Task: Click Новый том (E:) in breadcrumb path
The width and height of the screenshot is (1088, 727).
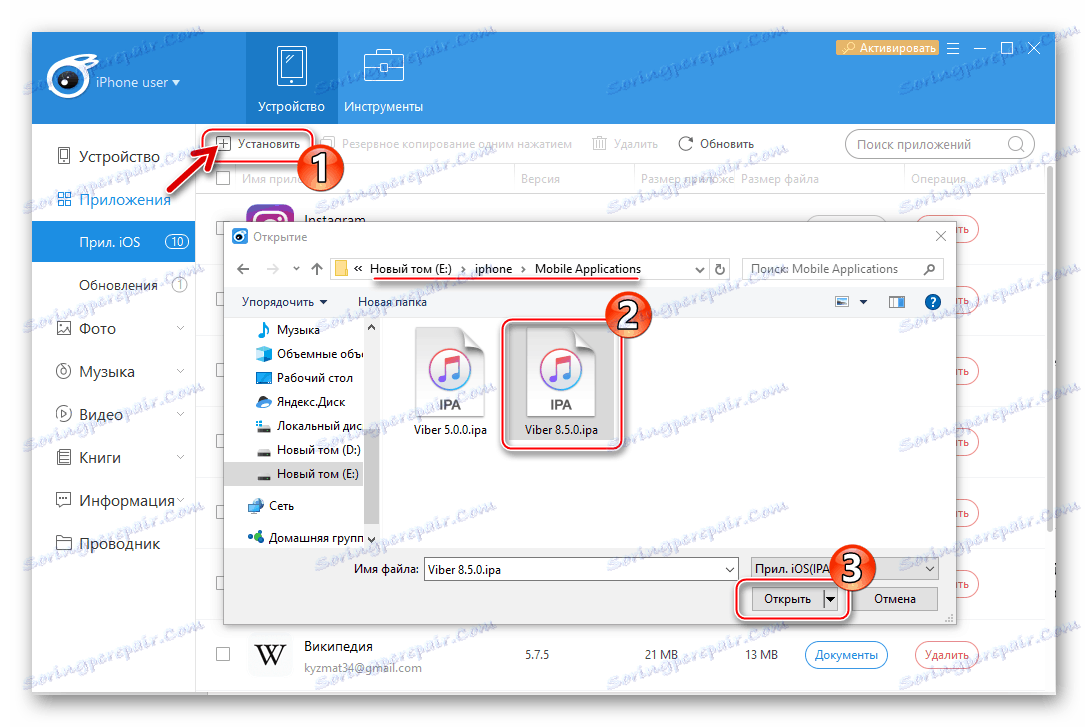Action: 410,269
